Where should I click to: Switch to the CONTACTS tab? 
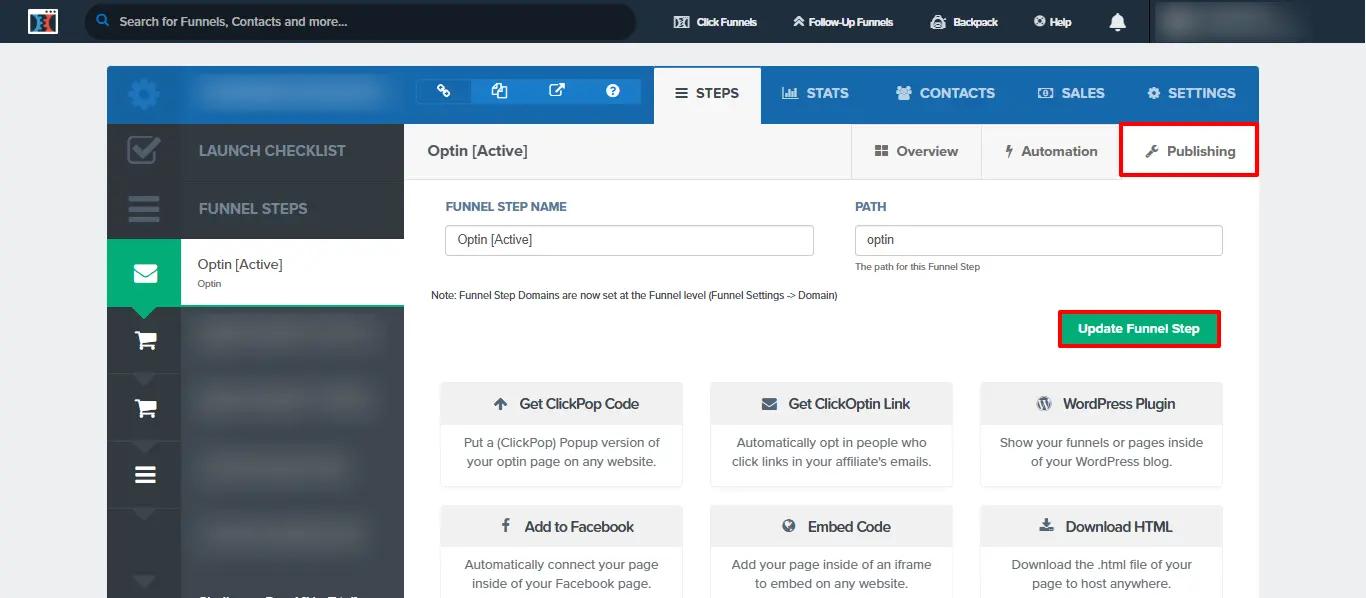(x=945, y=93)
